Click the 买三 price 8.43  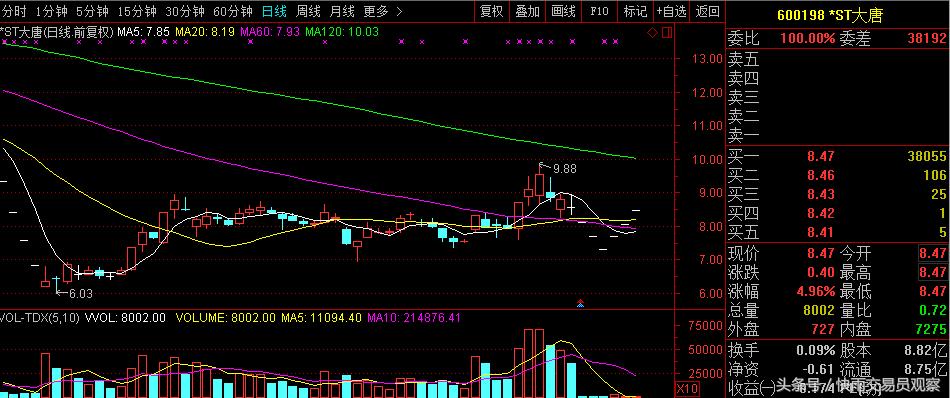point(820,194)
